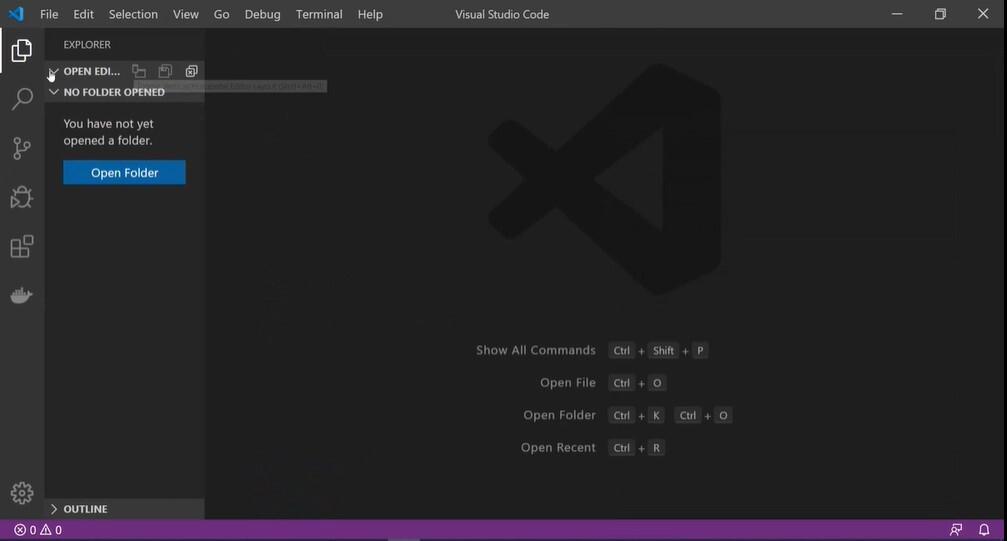Image resolution: width=1007 pixels, height=541 pixels.
Task: Collapse the No Folder Opened section
Action: 54,92
